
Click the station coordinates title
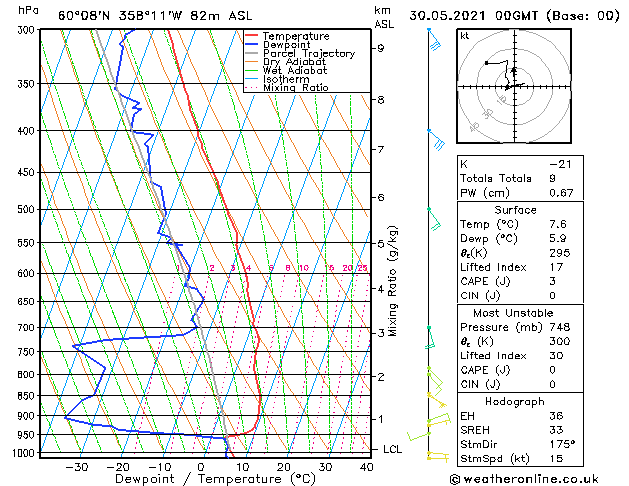[x=155, y=16]
